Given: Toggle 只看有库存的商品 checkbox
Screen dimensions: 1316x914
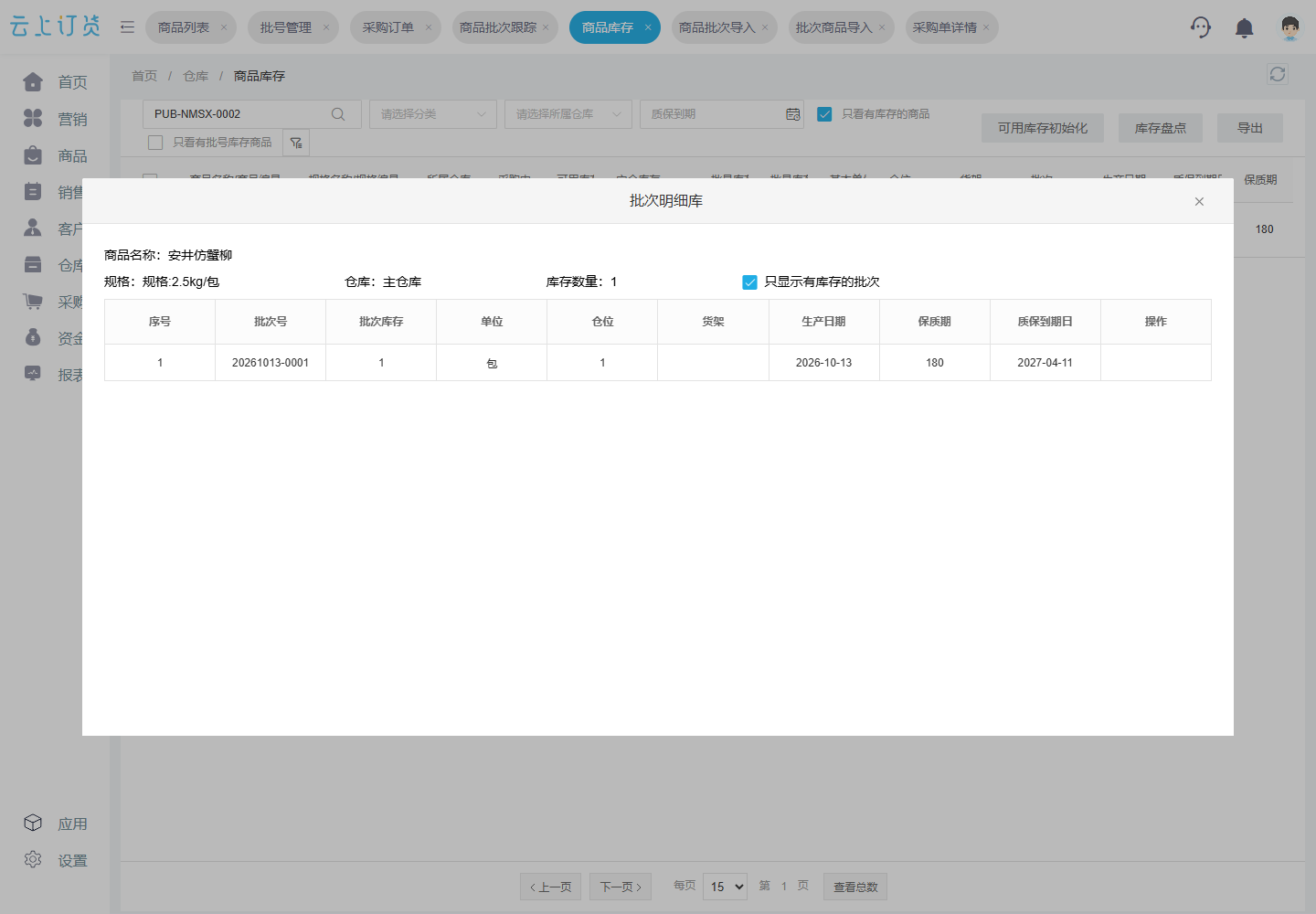Looking at the screenshot, I should point(824,114).
